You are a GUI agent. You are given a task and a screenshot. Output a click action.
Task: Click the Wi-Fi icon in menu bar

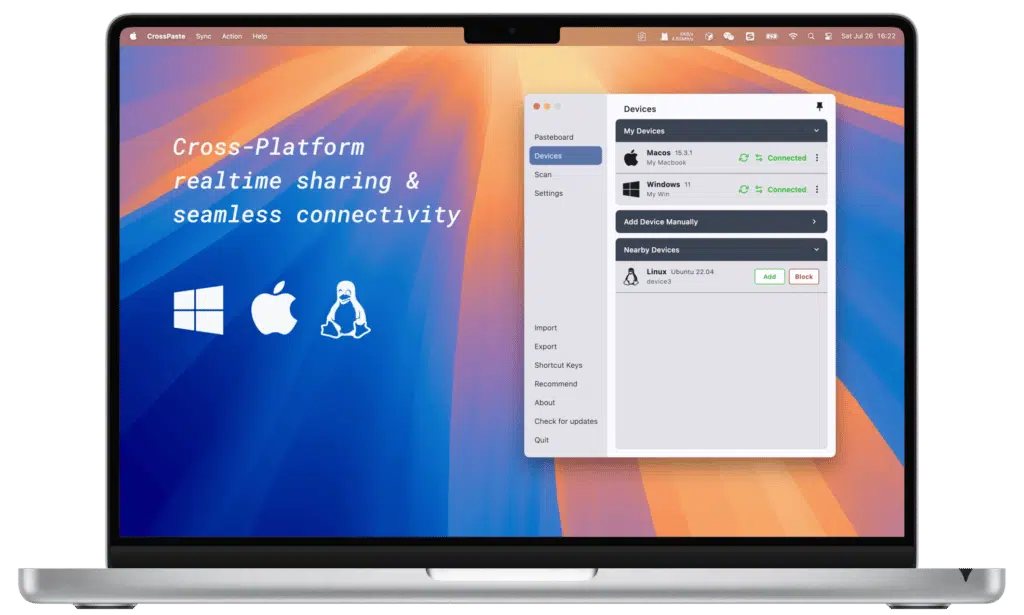point(793,36)
